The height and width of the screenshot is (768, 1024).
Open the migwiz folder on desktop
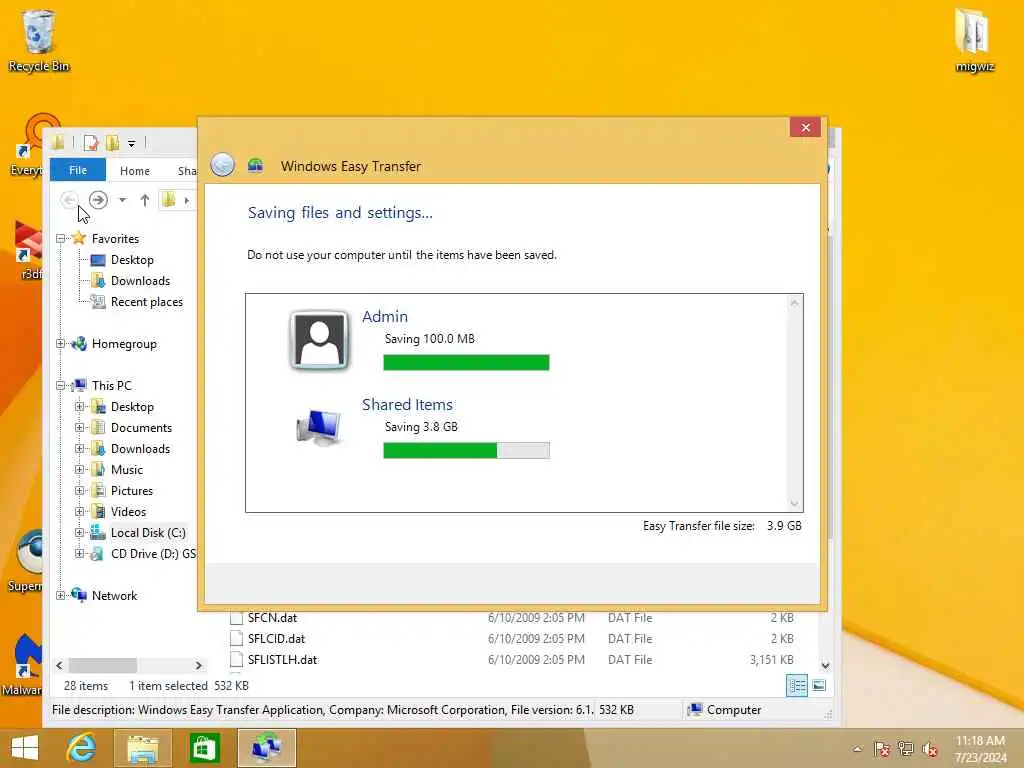[974, 40]
